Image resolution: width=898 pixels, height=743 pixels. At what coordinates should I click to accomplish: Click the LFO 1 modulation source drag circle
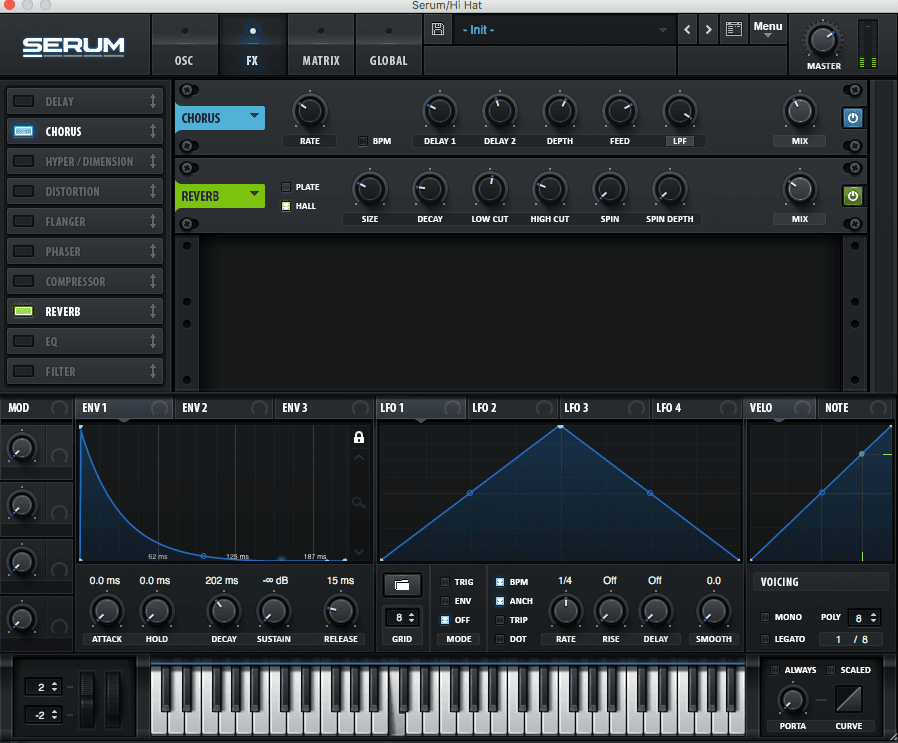click(x=452, y=408)
